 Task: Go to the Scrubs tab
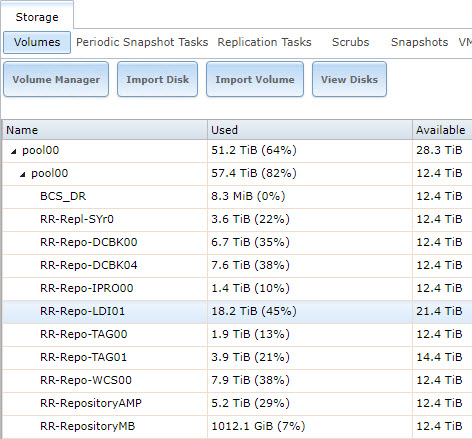(350, 42)
